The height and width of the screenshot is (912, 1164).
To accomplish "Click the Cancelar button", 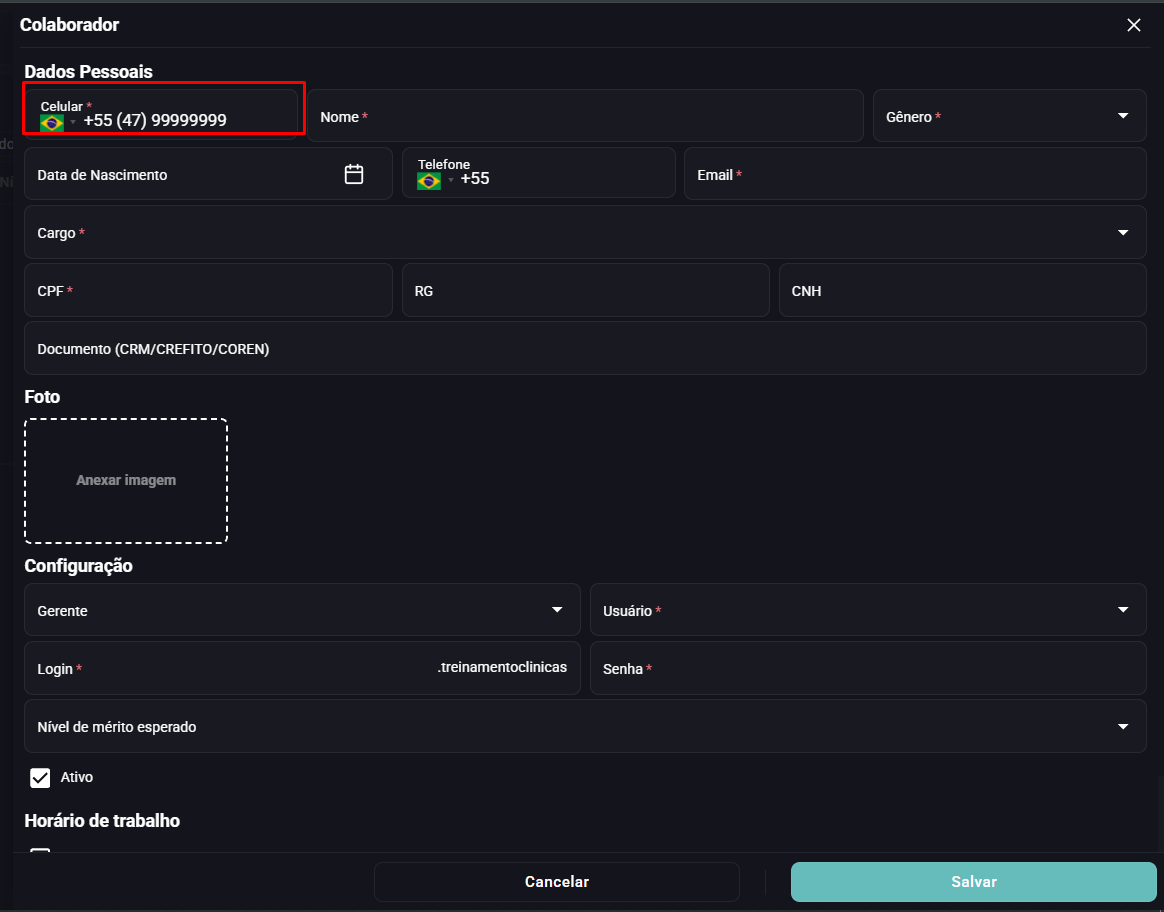I will pos(557,882).
